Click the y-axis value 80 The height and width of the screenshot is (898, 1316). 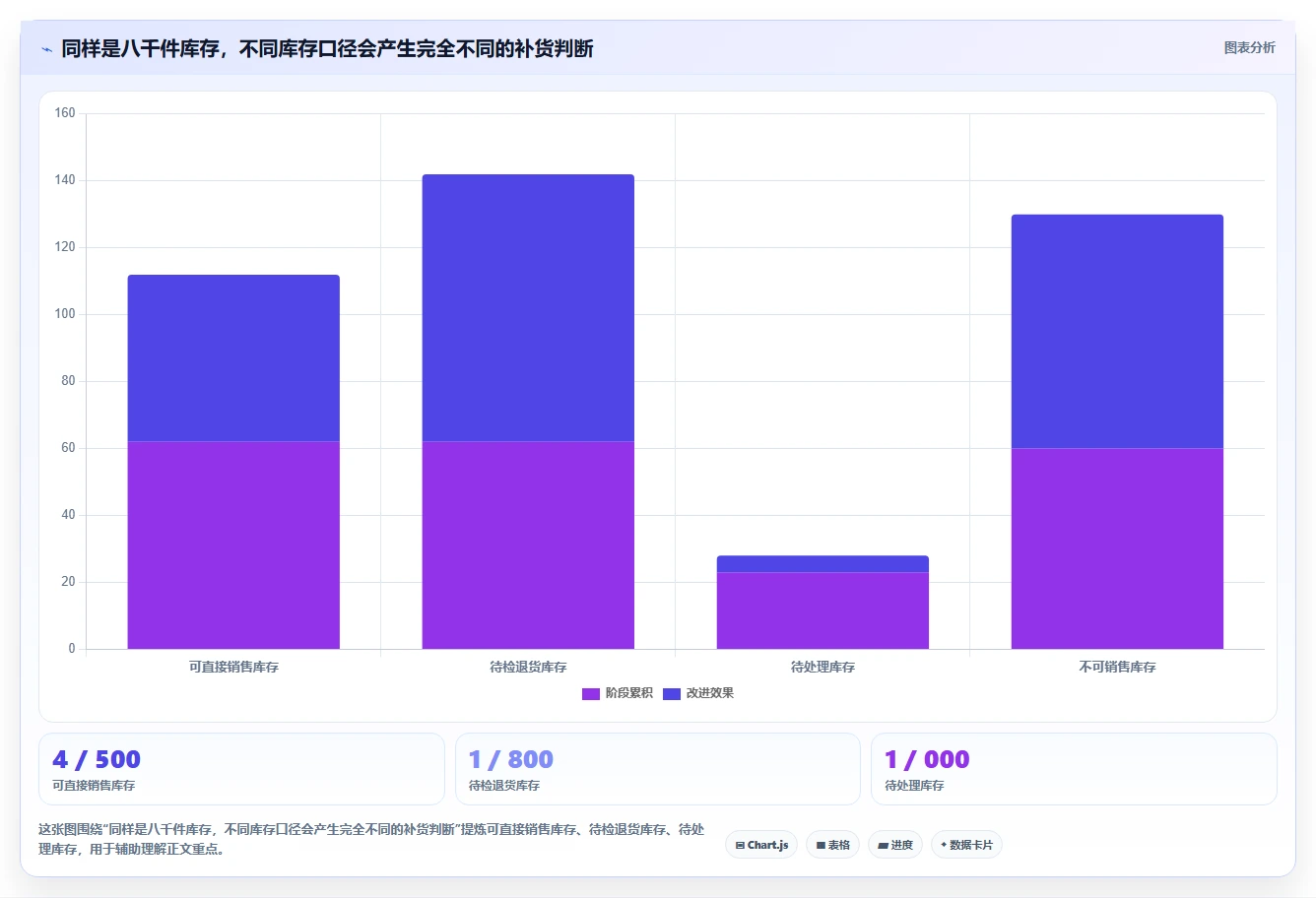click(68, 381)
